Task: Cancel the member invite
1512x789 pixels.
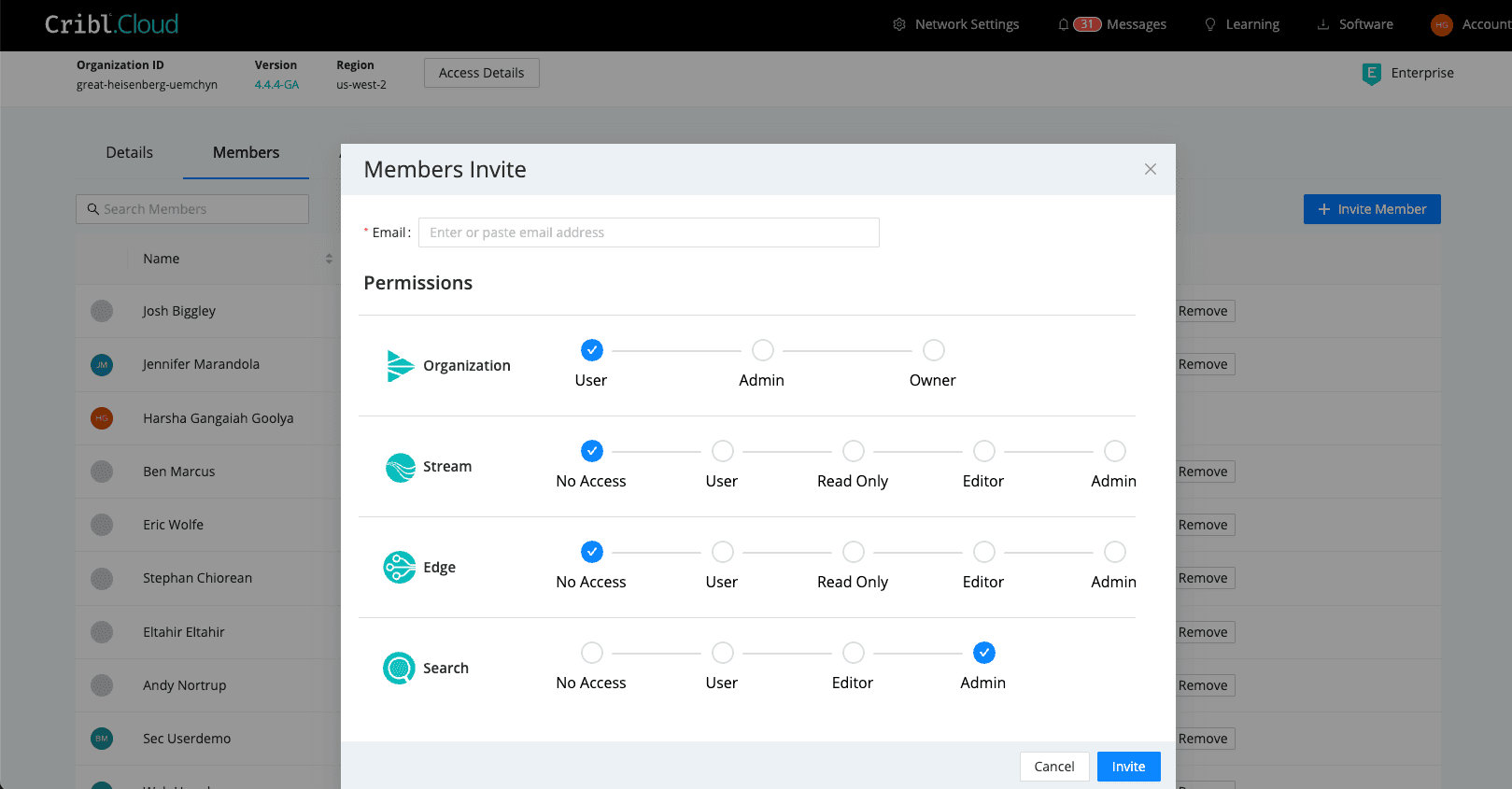Action: pyautogui.click(x=1053, y=767)
